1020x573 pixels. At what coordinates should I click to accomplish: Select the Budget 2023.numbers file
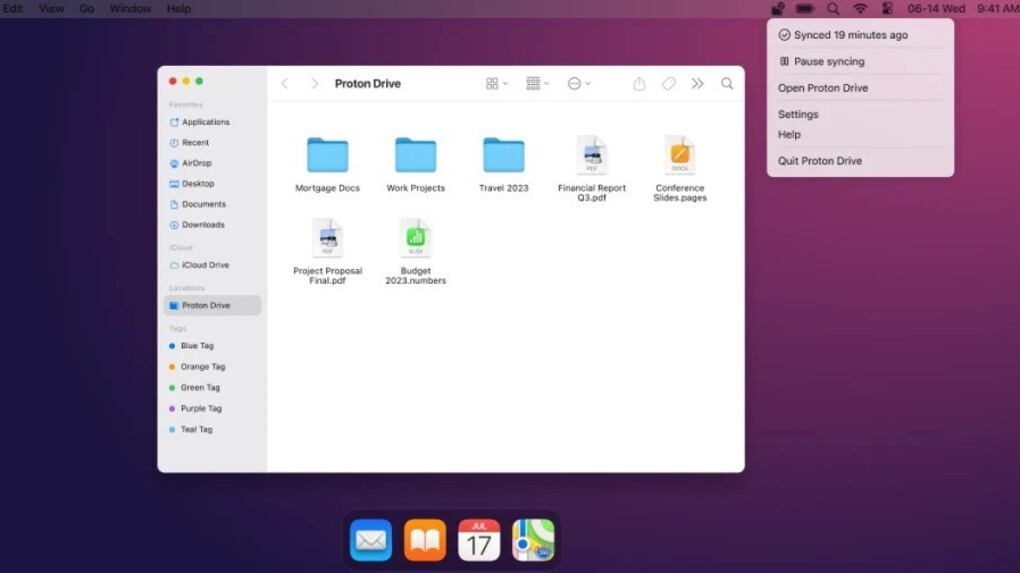tap(415, 238)
